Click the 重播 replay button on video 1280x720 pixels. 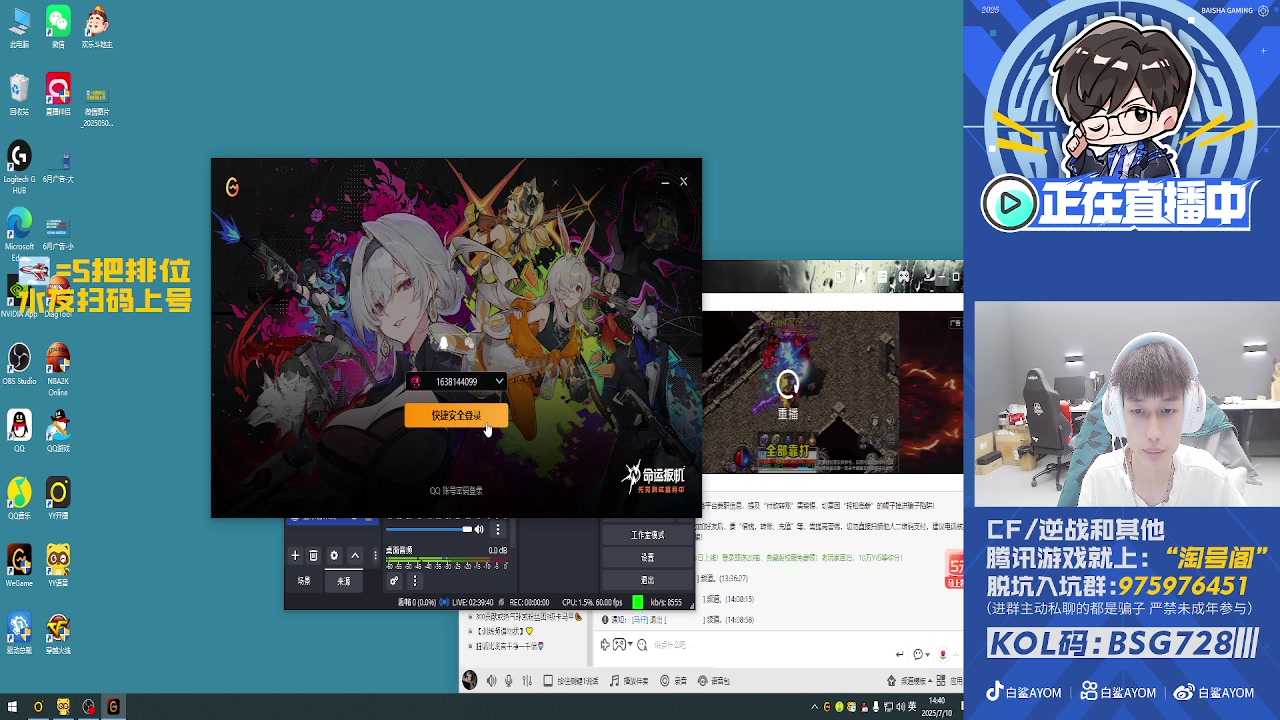click(x=788, y=394)
